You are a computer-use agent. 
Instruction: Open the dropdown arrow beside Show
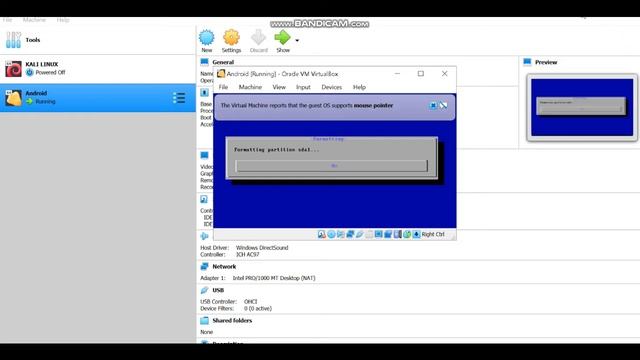[x=297, y=40]
